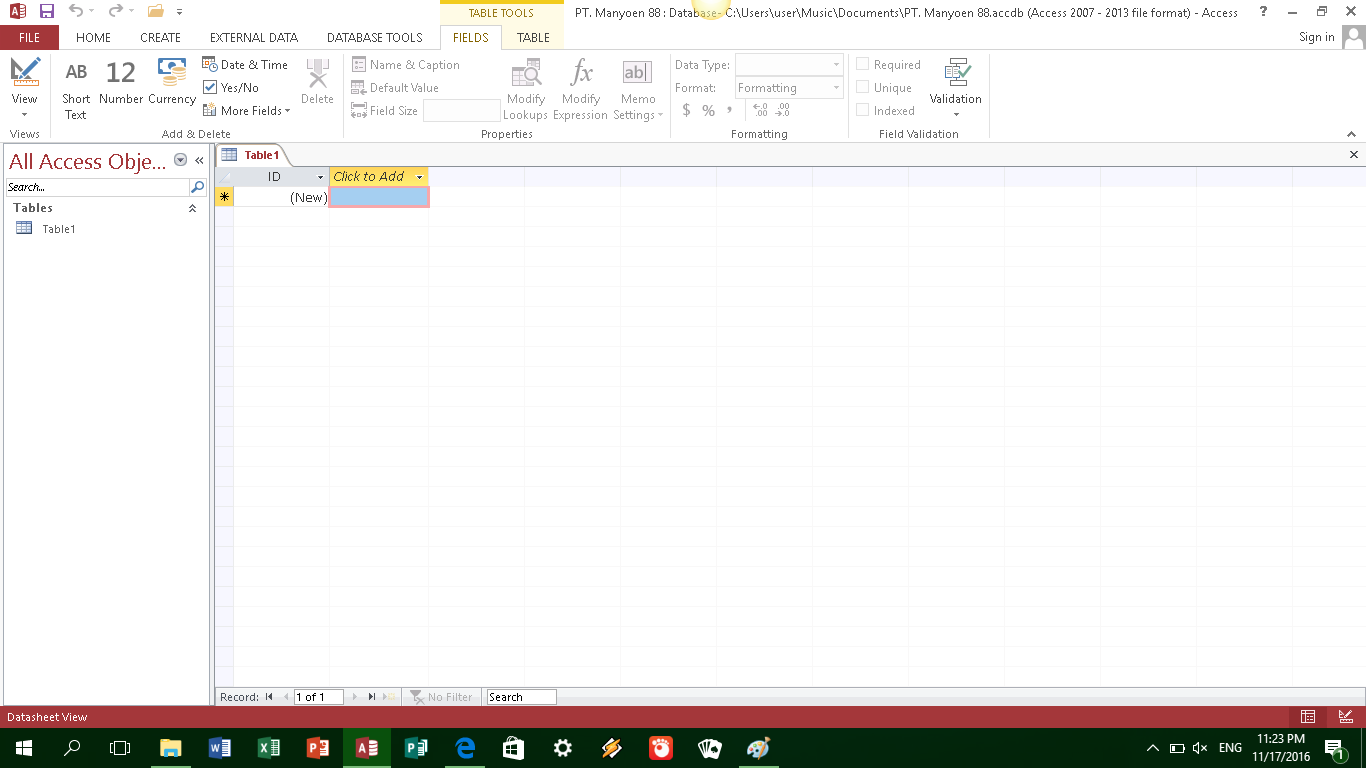Switch to the DATABASE TOOLS tab

tap(375, 38)
